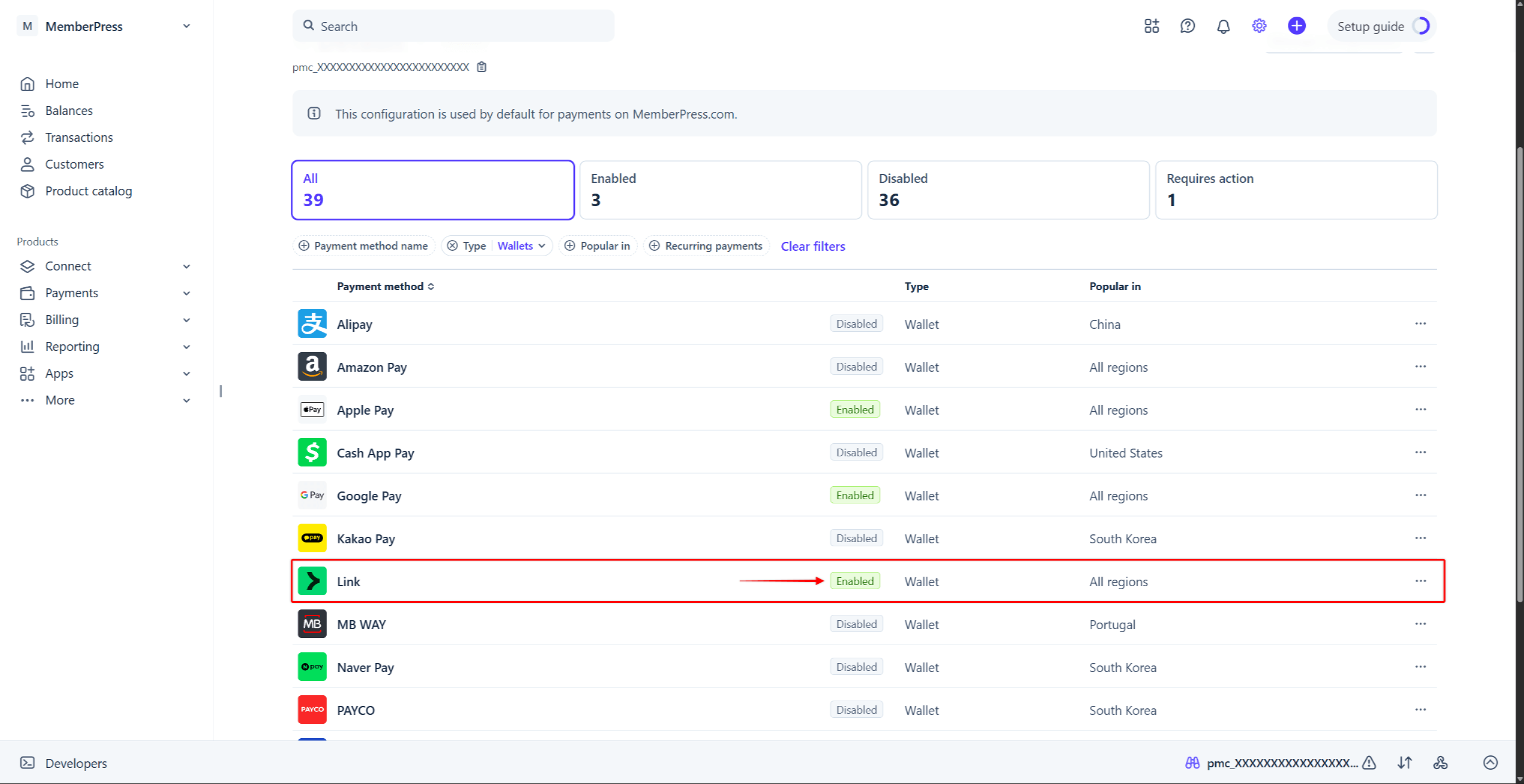This screenshot has width=1524, height=784.
Task: Click the Google Pay logo icon
Action: pyautogui.click(x=312, y=495)
